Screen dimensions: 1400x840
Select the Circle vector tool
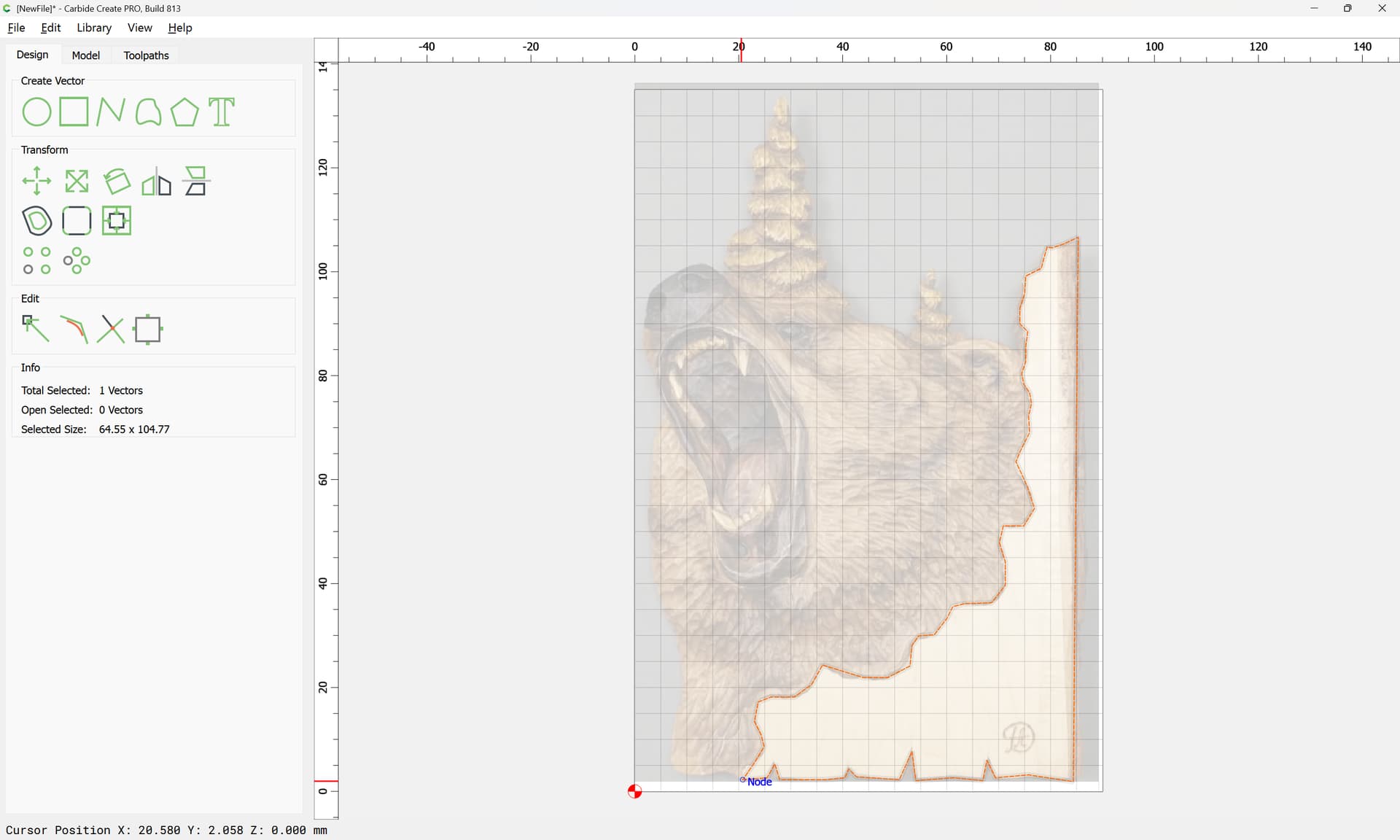pos(36,112)
